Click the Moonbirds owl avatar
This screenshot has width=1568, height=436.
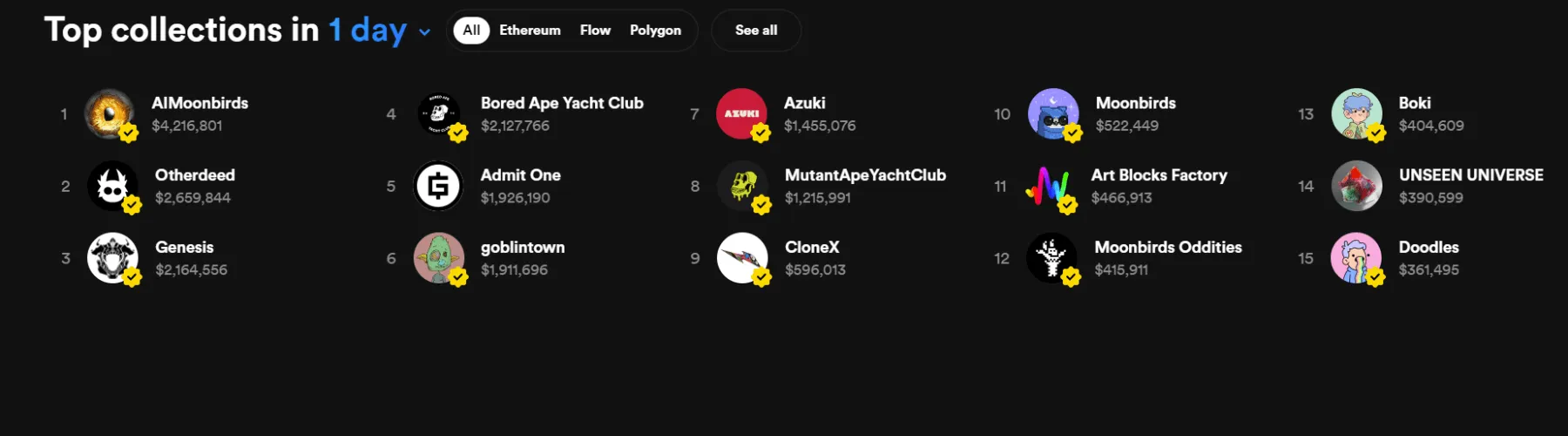click(x=1053, y=113)
